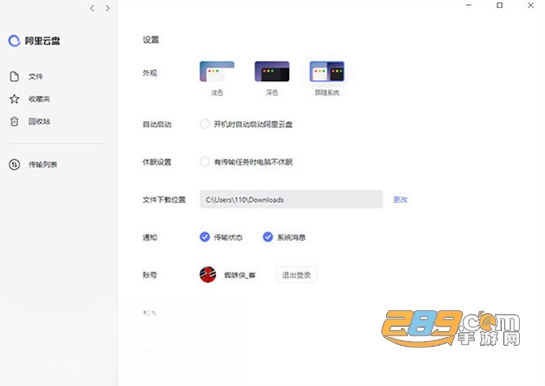
Task: Click the account avatar picture
Action: click(208, 275)
